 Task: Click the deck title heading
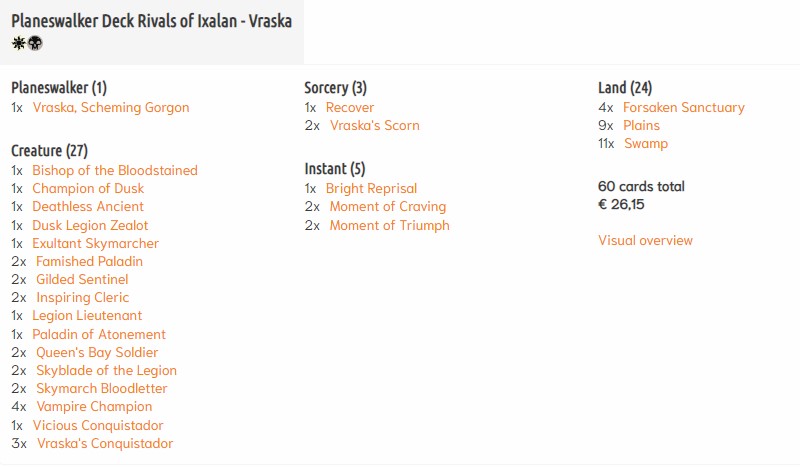pyautogui.click(x=151, y=21)
